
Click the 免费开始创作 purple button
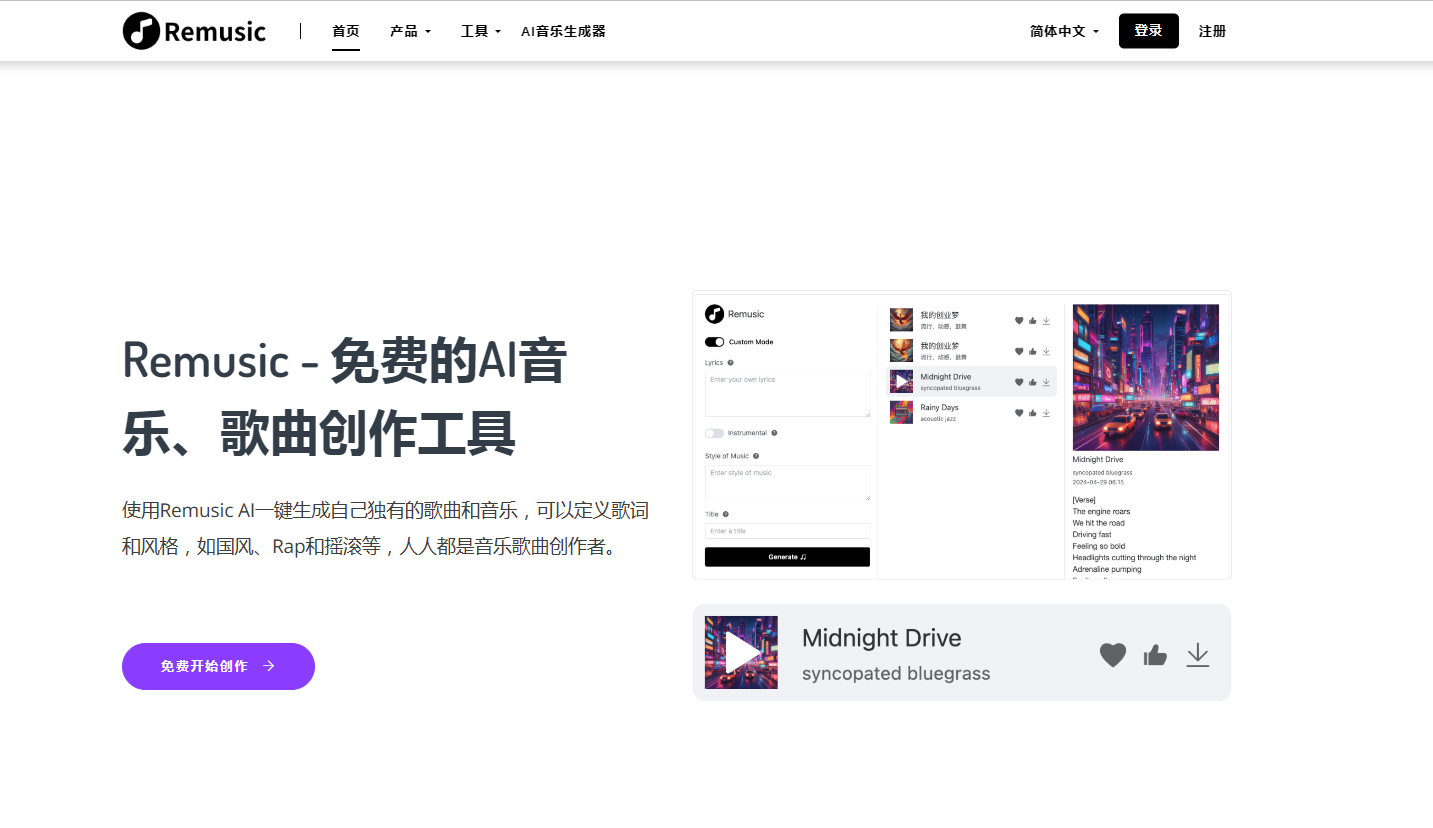point(218,666)
